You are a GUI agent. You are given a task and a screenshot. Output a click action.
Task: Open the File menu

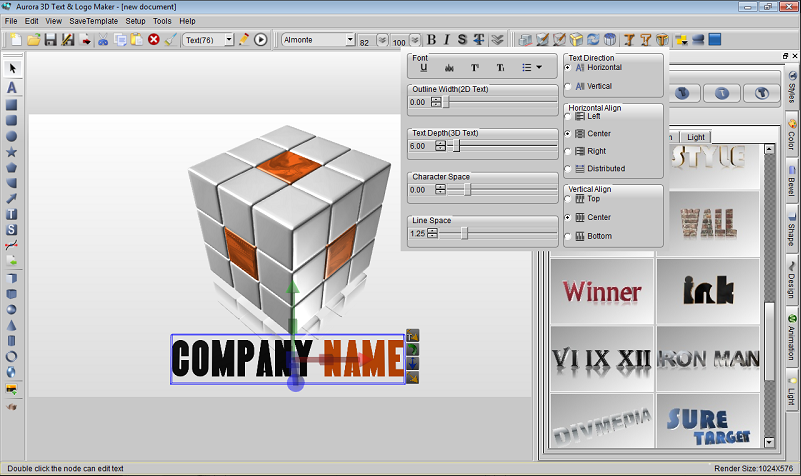[x=11, y=21]
